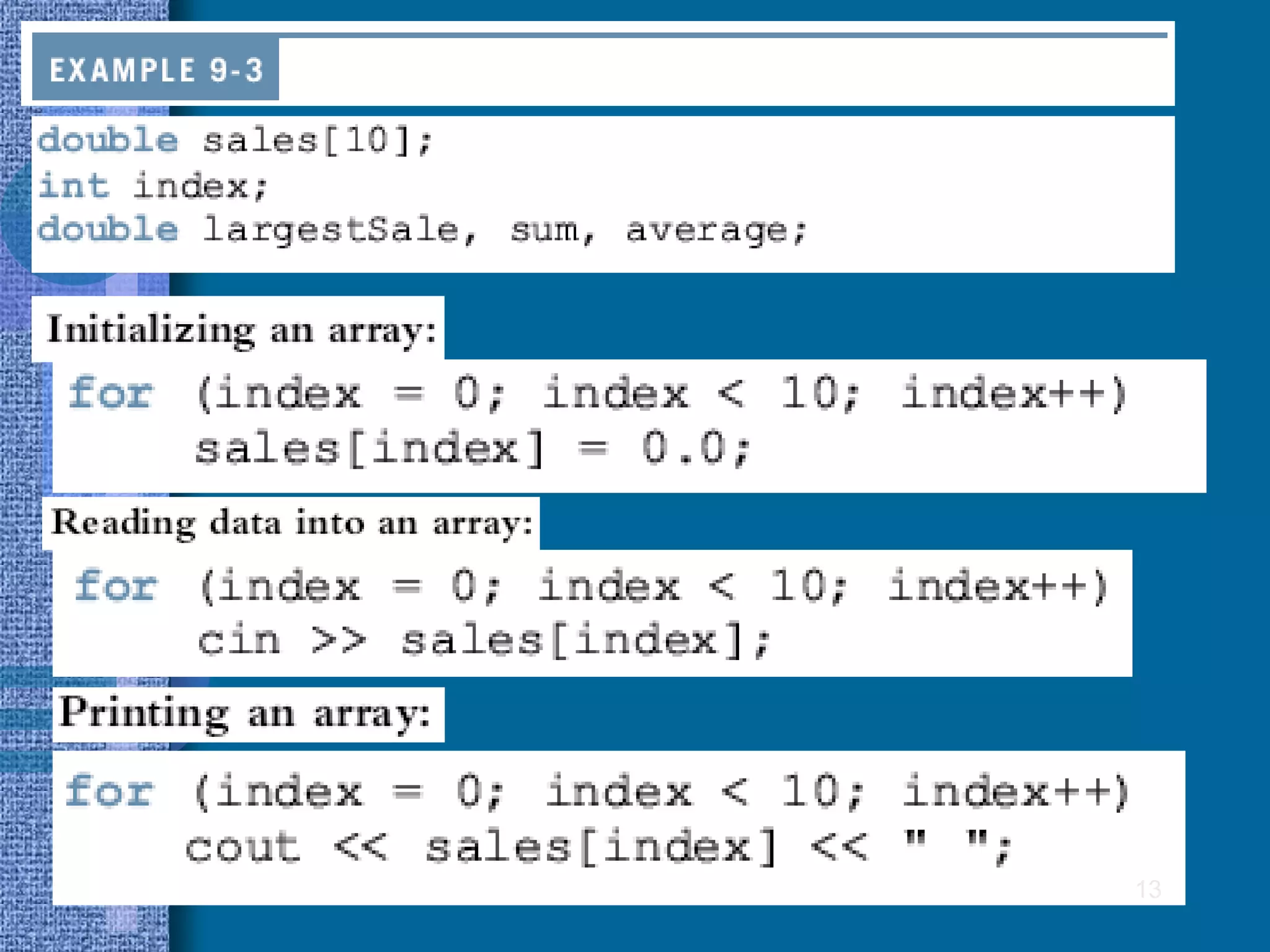Click the 'Printing an array:' heading
1270x952 pixels.
[246, 713]
